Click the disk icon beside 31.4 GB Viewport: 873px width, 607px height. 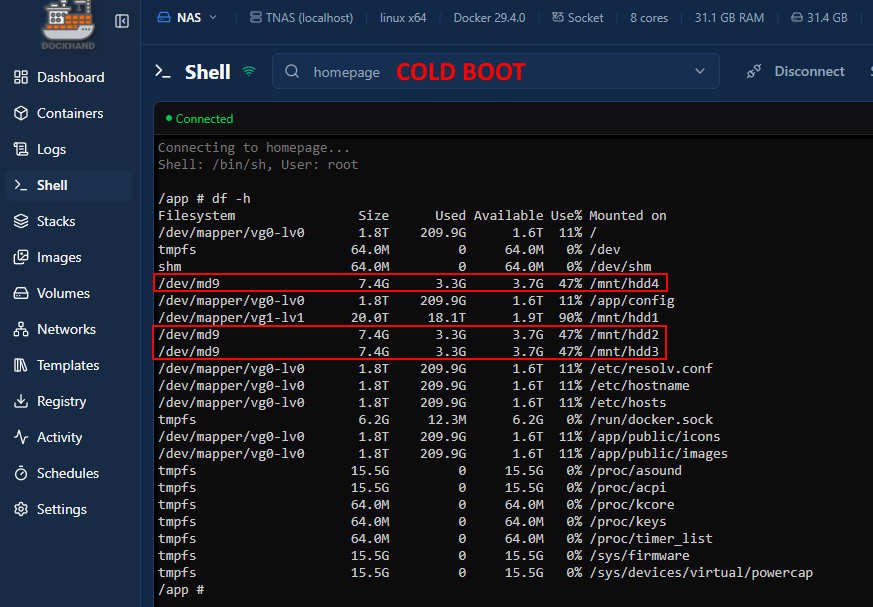coord(797,17)
